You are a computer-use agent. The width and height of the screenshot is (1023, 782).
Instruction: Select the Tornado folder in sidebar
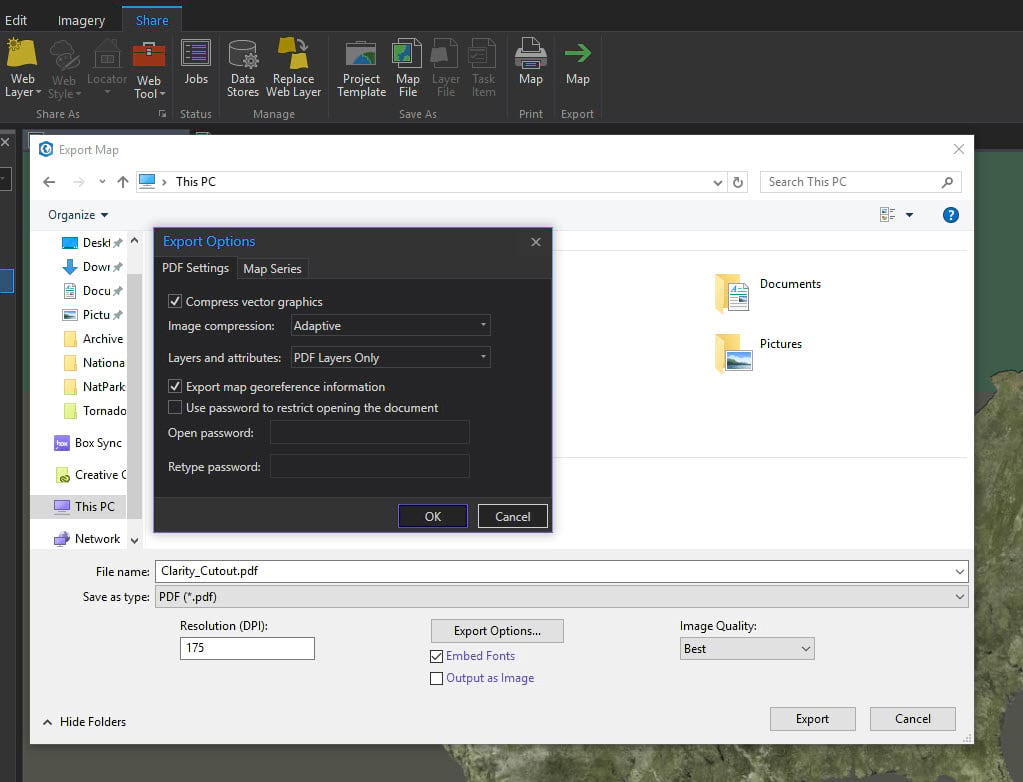coord(95,411)
